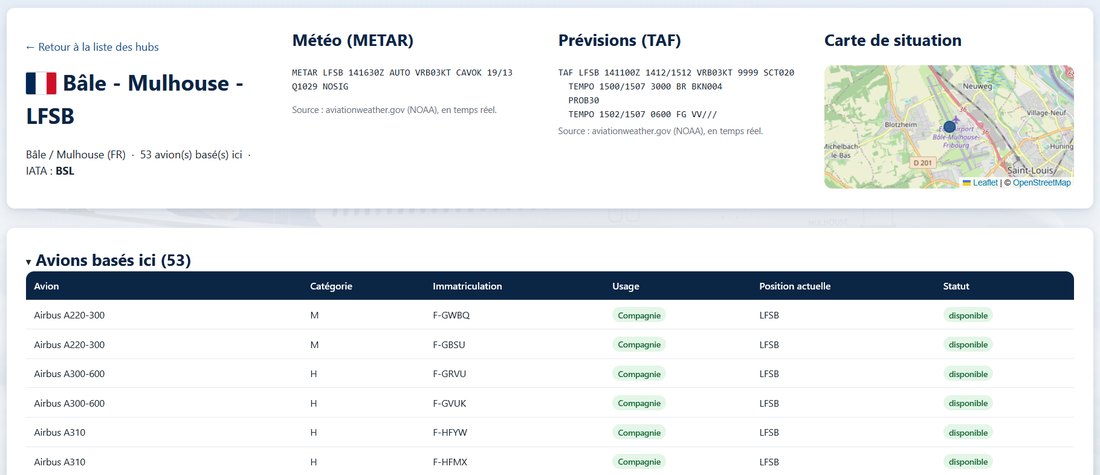Click LFSB position in F-GWBQ row
This screenshot has width=1100, height=475.
[769, 316]
